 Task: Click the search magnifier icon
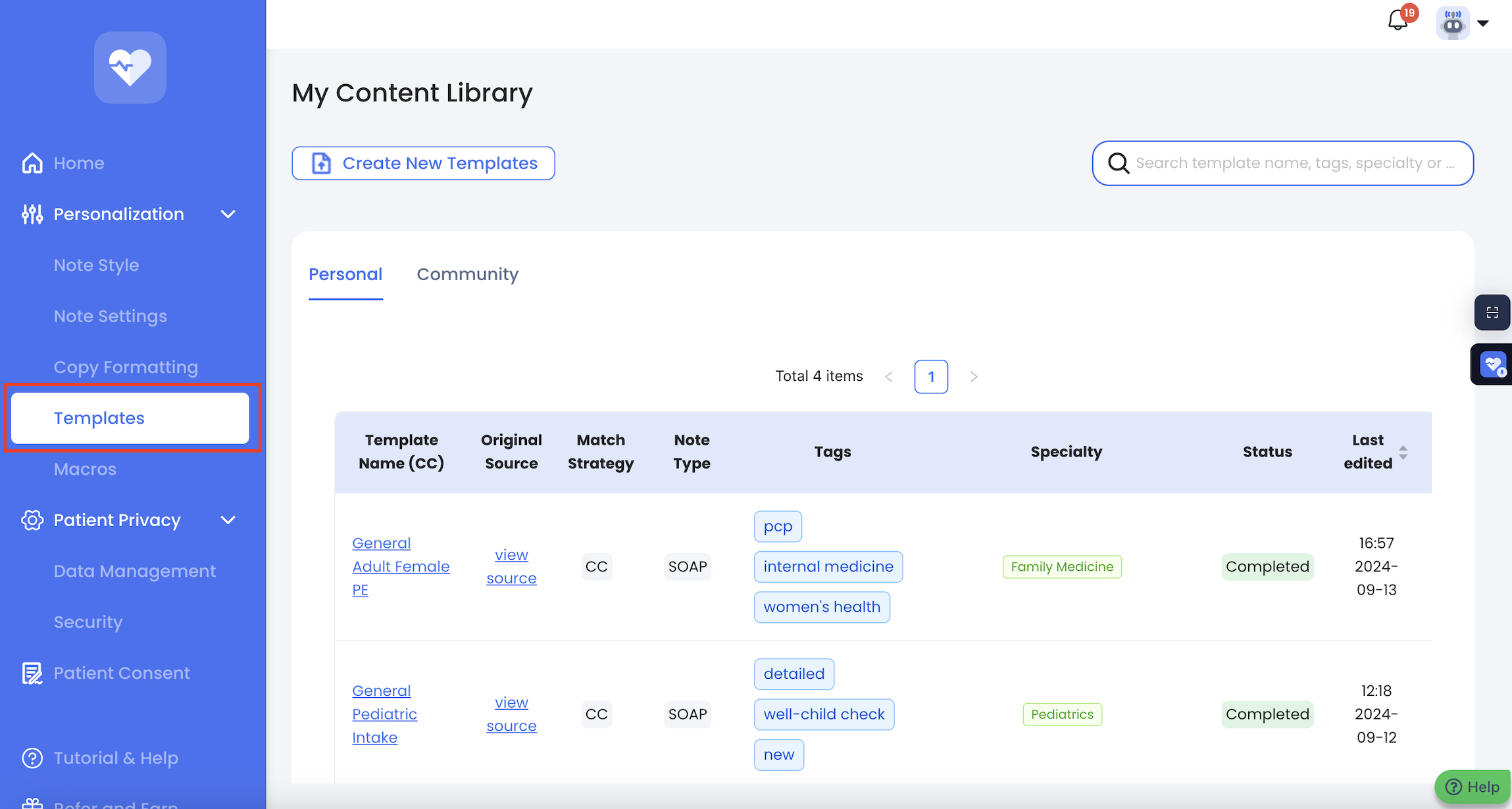click(1119, 163)
